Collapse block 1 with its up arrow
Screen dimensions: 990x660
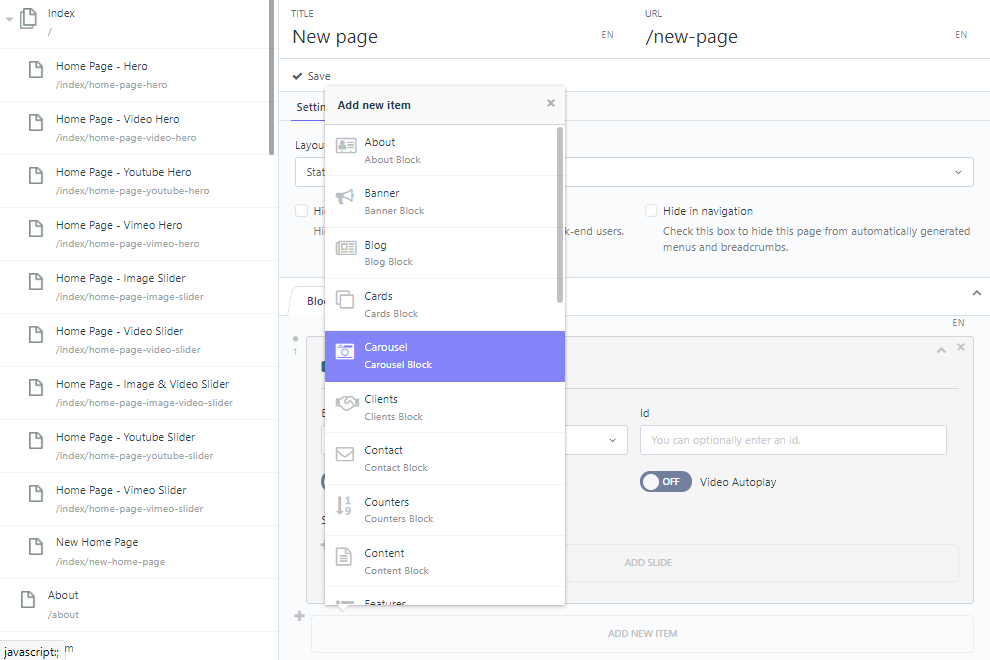tap(941, 350)
